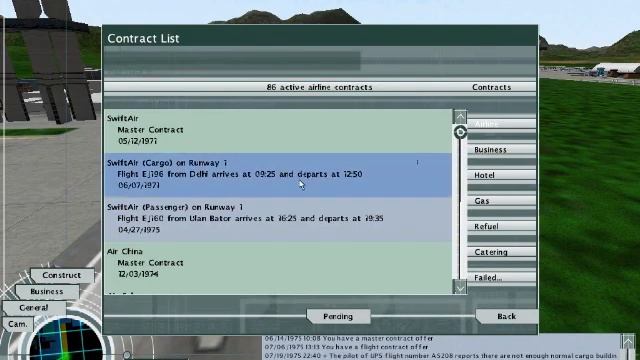This screenshot has height=360, width=640.
Task: Open the Business menu in the corner panel
Action: [x=47, y=291]
